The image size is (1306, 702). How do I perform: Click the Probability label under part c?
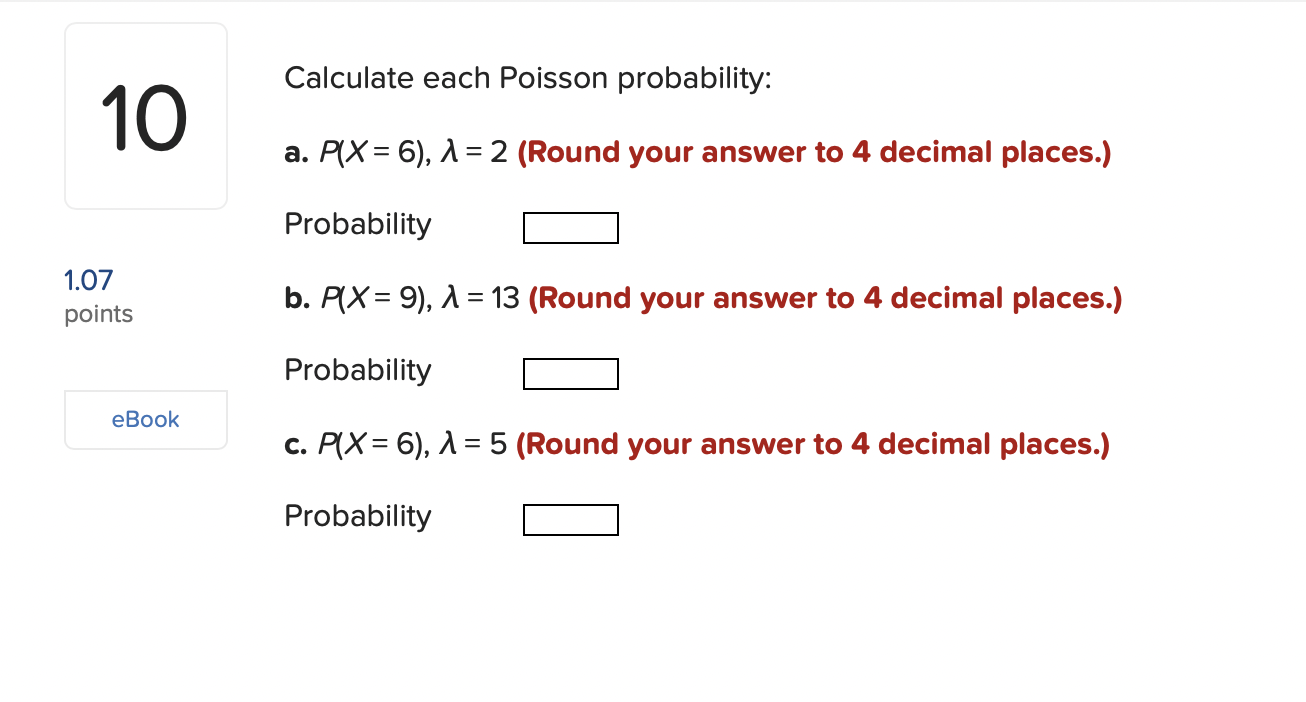357,516
